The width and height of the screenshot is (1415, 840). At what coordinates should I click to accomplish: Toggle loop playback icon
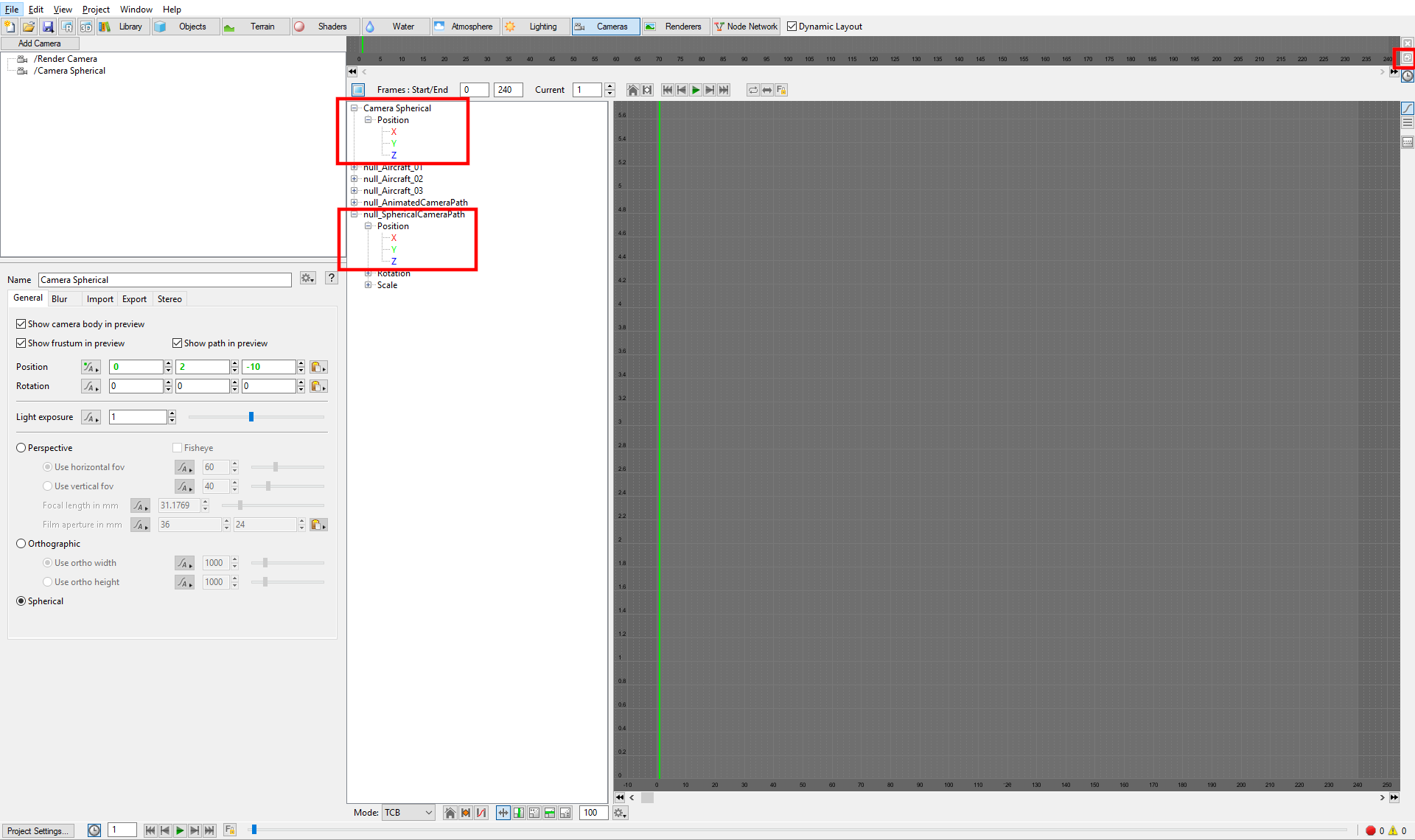pos(752,90)
